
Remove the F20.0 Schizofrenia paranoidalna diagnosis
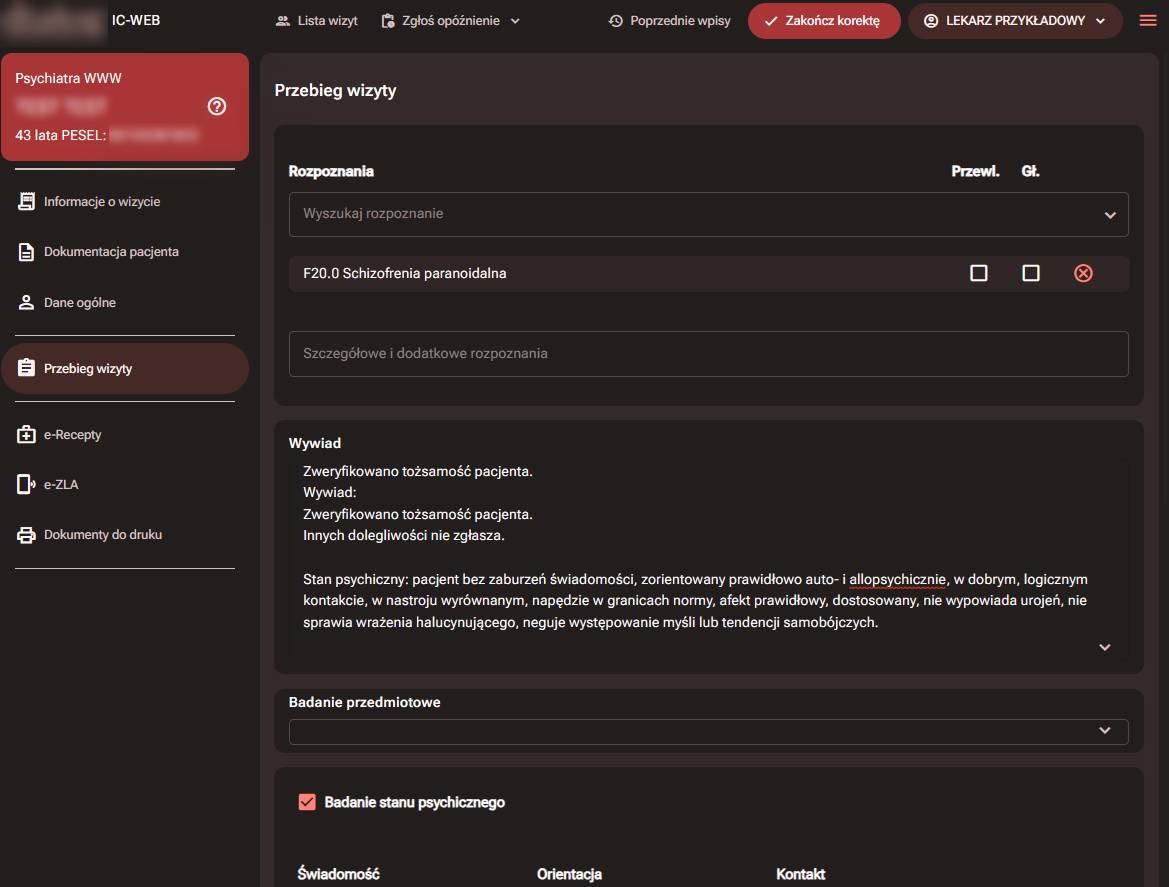coord(1083,273)
